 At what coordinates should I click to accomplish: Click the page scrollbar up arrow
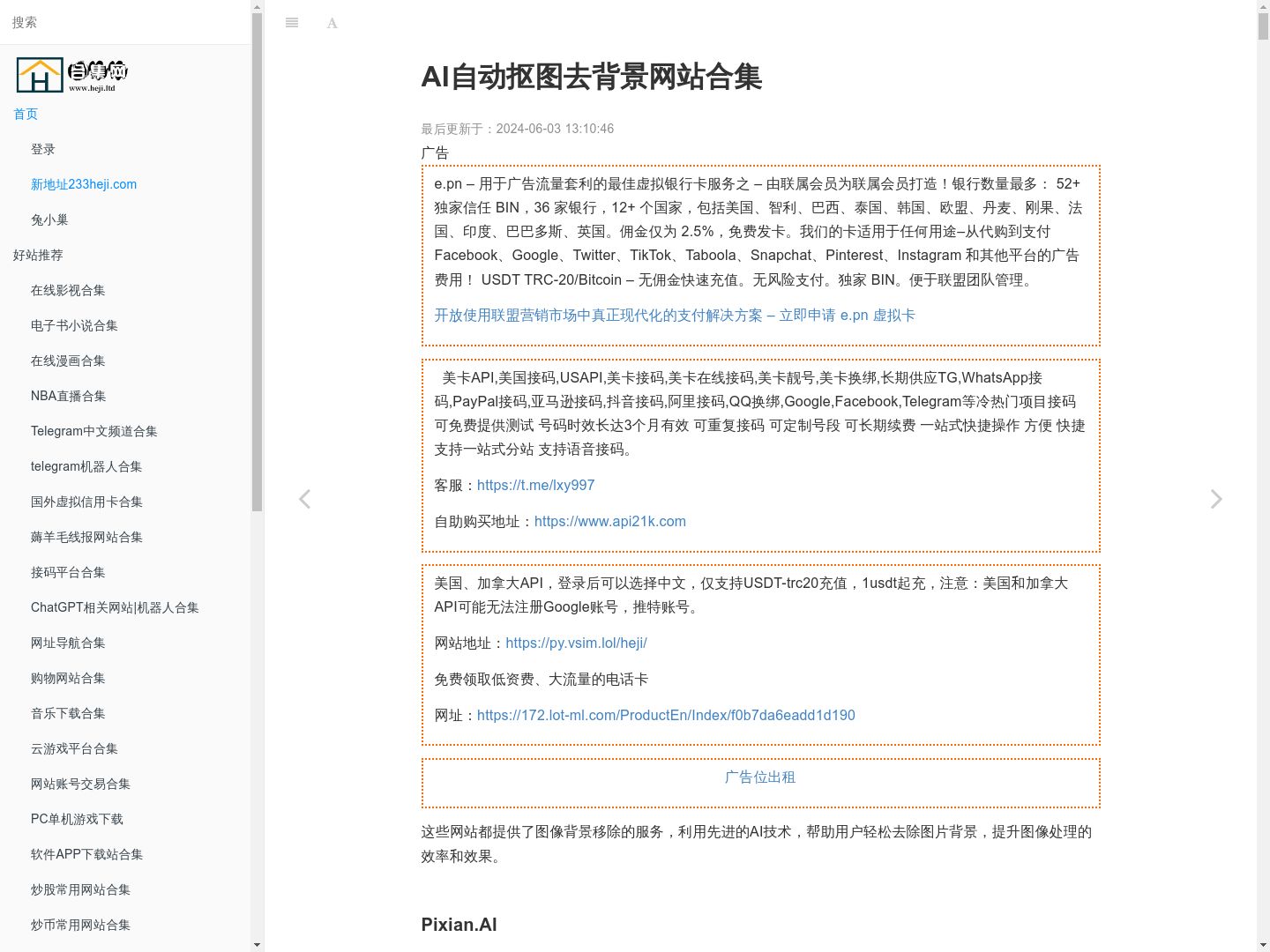pos(1263,7)
